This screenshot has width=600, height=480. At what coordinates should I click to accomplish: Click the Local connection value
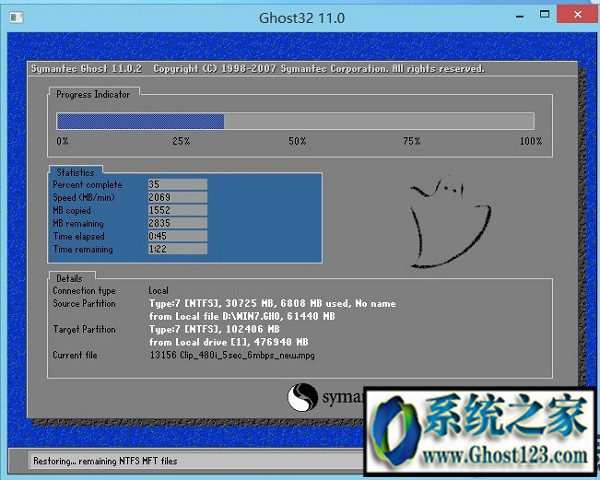point(158,291)
